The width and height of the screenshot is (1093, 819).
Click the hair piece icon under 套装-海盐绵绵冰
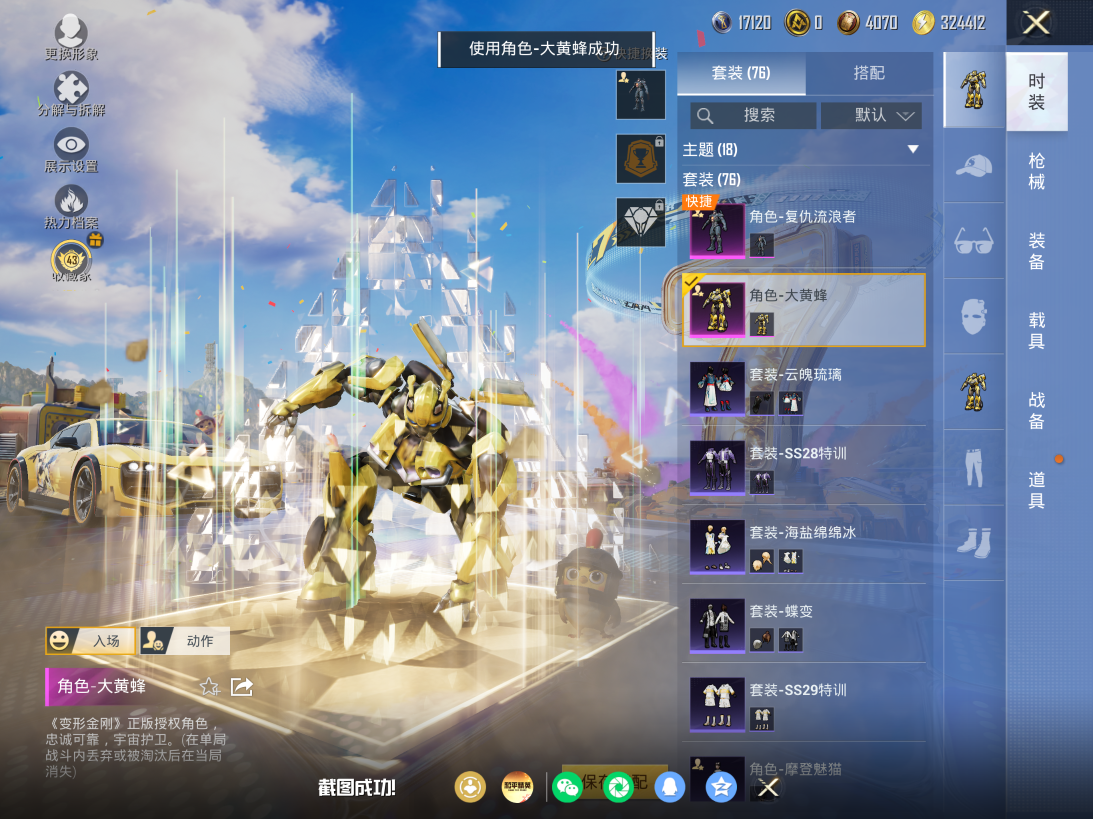tap(761, 560)
